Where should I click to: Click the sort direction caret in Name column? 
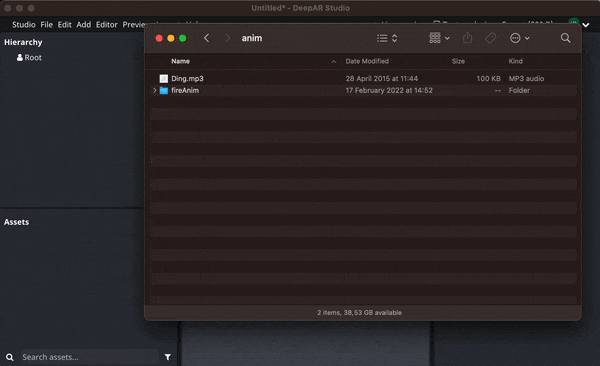pyautogui.click(x=334, y=62)
